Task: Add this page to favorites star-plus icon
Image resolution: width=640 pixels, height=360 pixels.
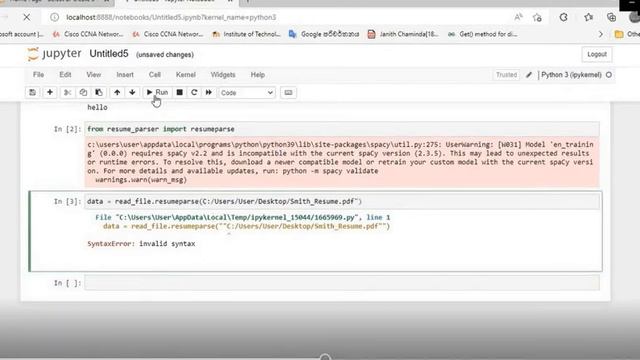Action: point(537,17)
